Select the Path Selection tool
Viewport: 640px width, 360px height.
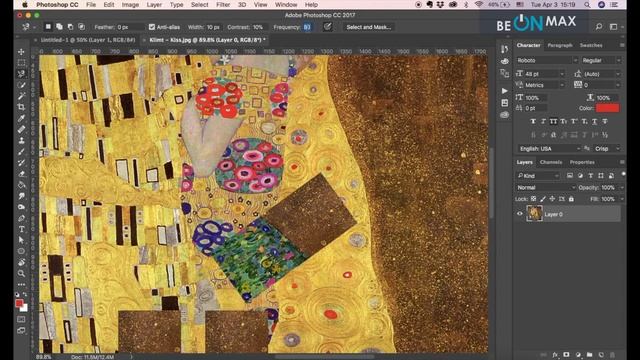(x=21, y=240)
